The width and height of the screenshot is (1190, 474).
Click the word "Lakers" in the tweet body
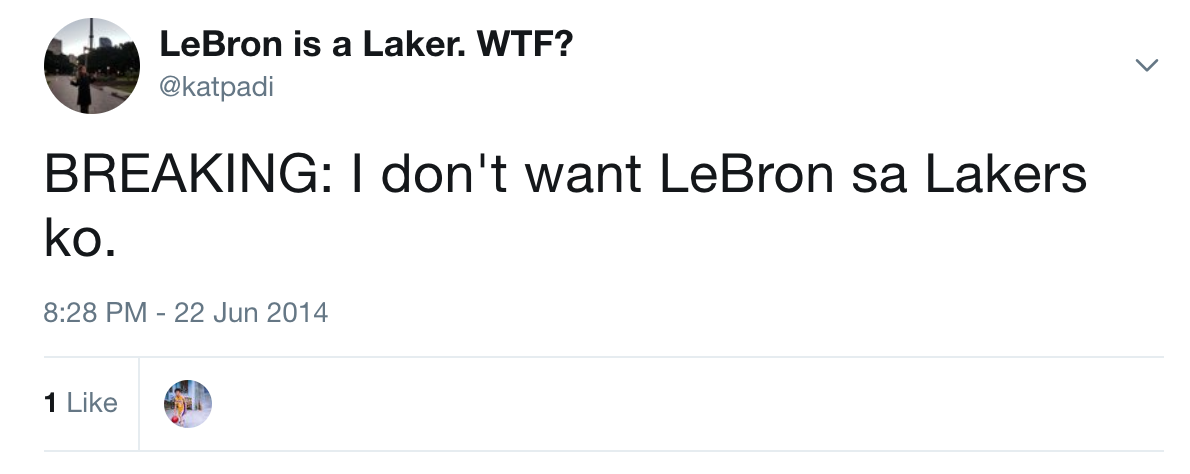coord(1005,177)
